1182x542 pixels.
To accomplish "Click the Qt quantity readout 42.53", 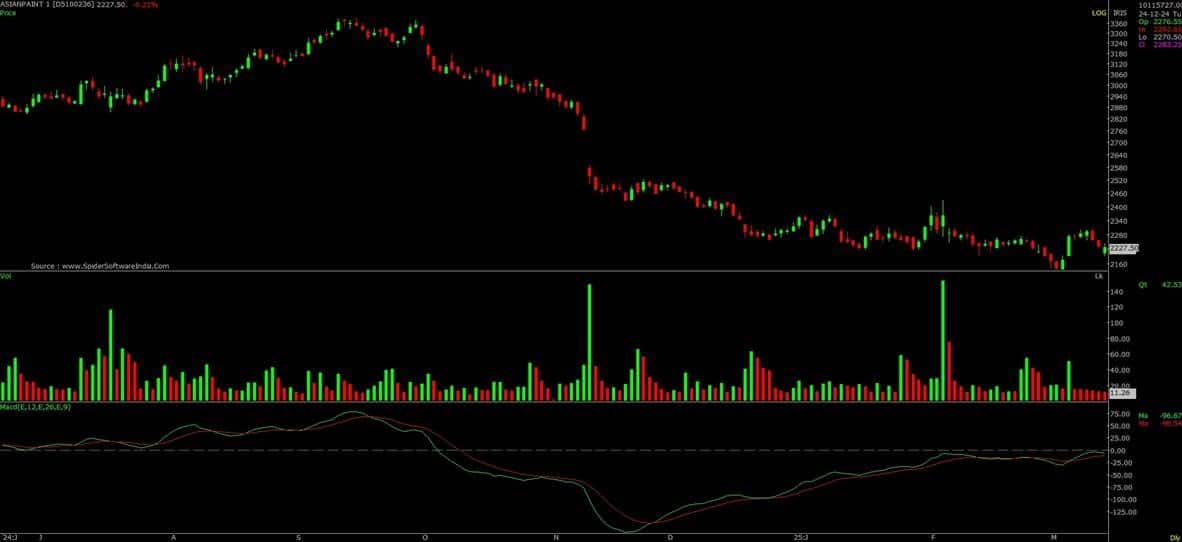I will [x=1160, y=285].
